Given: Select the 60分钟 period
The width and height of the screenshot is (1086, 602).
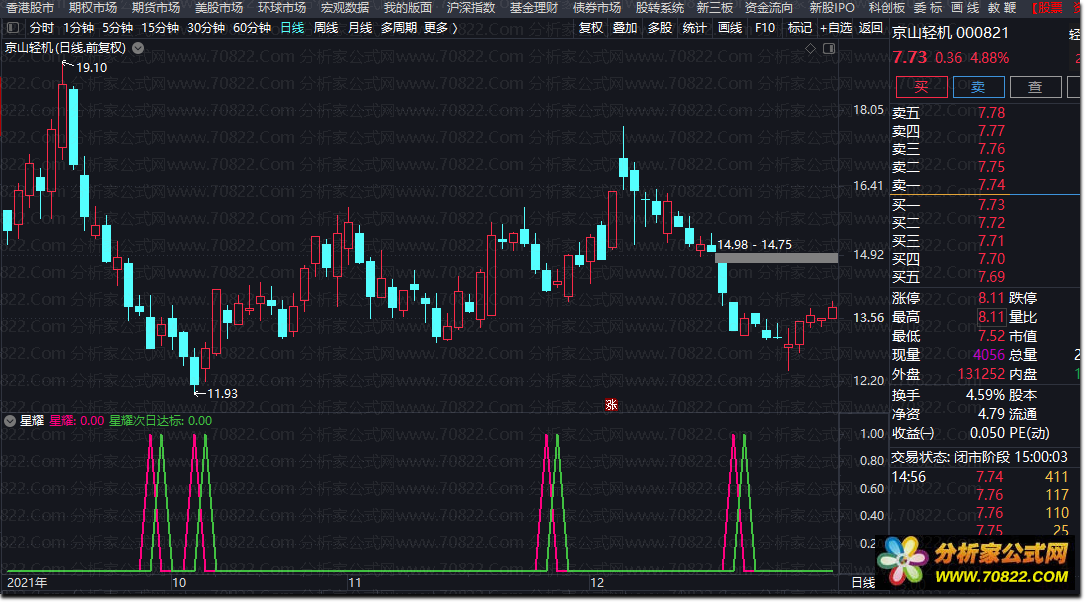Looking at the screenshot, I should pos(252,28).
